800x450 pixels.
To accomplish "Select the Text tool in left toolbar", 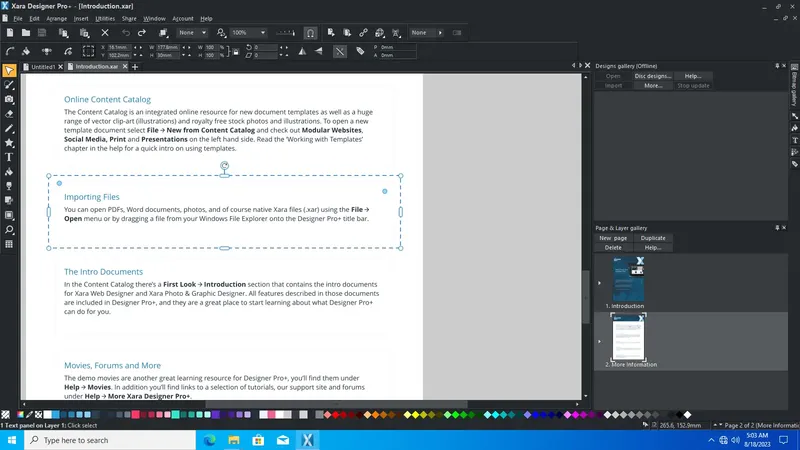I will (x=9, y=157).
